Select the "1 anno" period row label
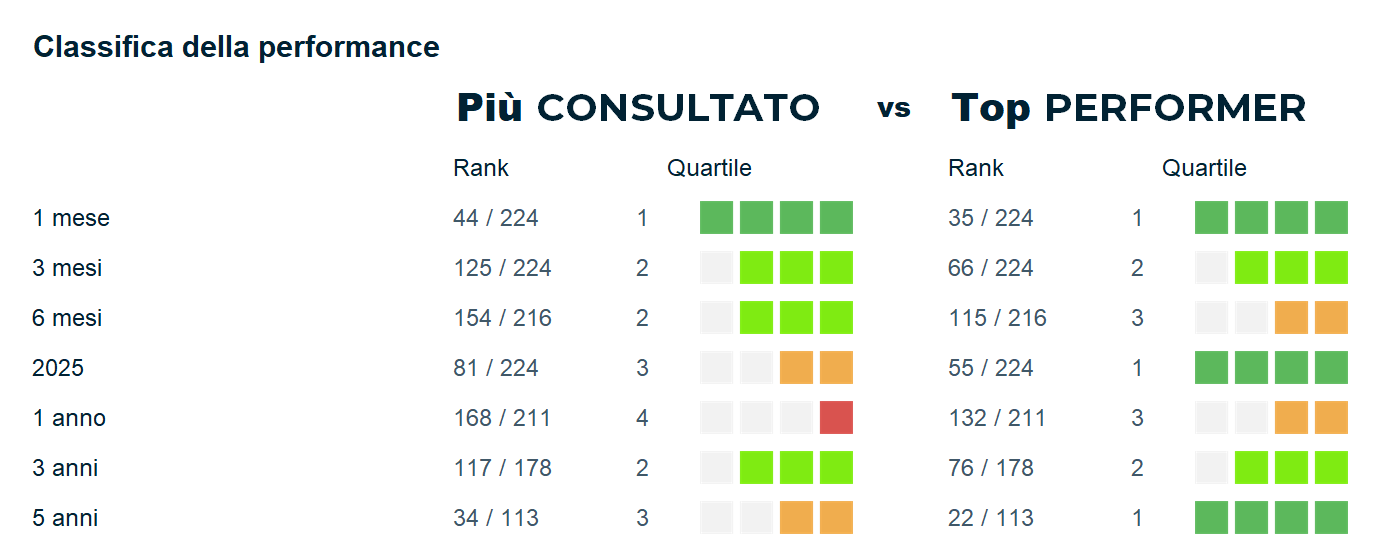Image resolution: width=1376 pixels, height=558 pixels. (69, 418)
